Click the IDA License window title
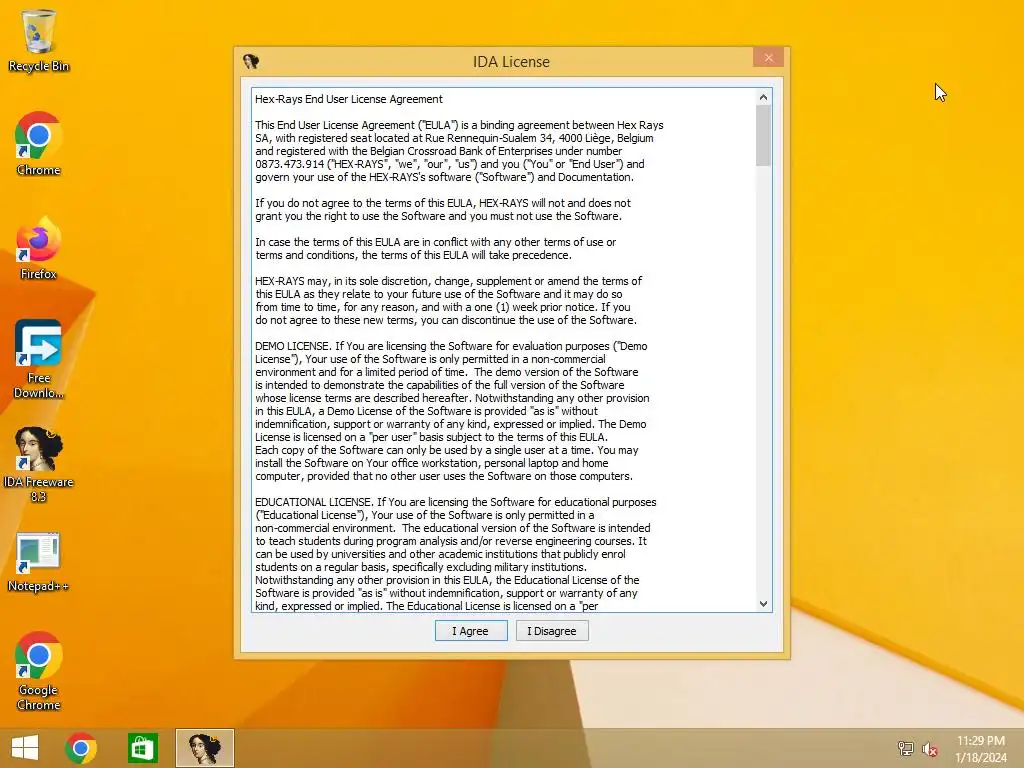Screen dimensions: 1024x768 [511, 62]
